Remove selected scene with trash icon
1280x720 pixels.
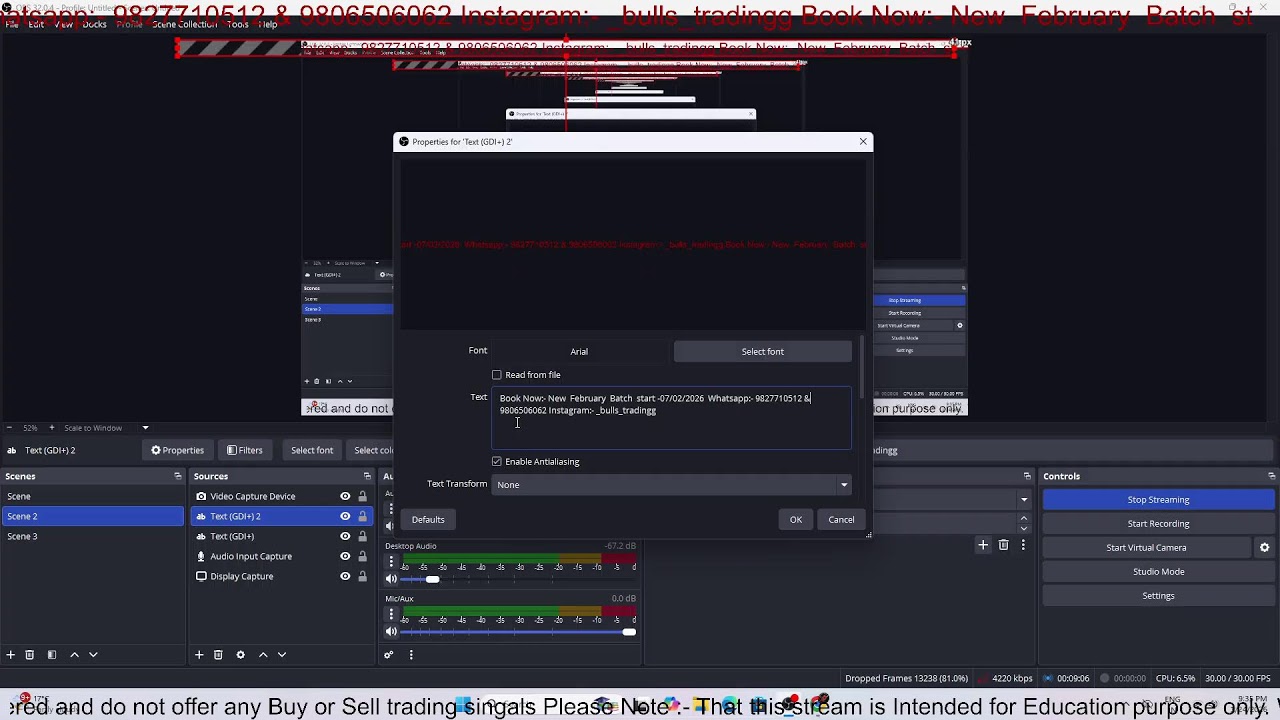tap(29, 655)
